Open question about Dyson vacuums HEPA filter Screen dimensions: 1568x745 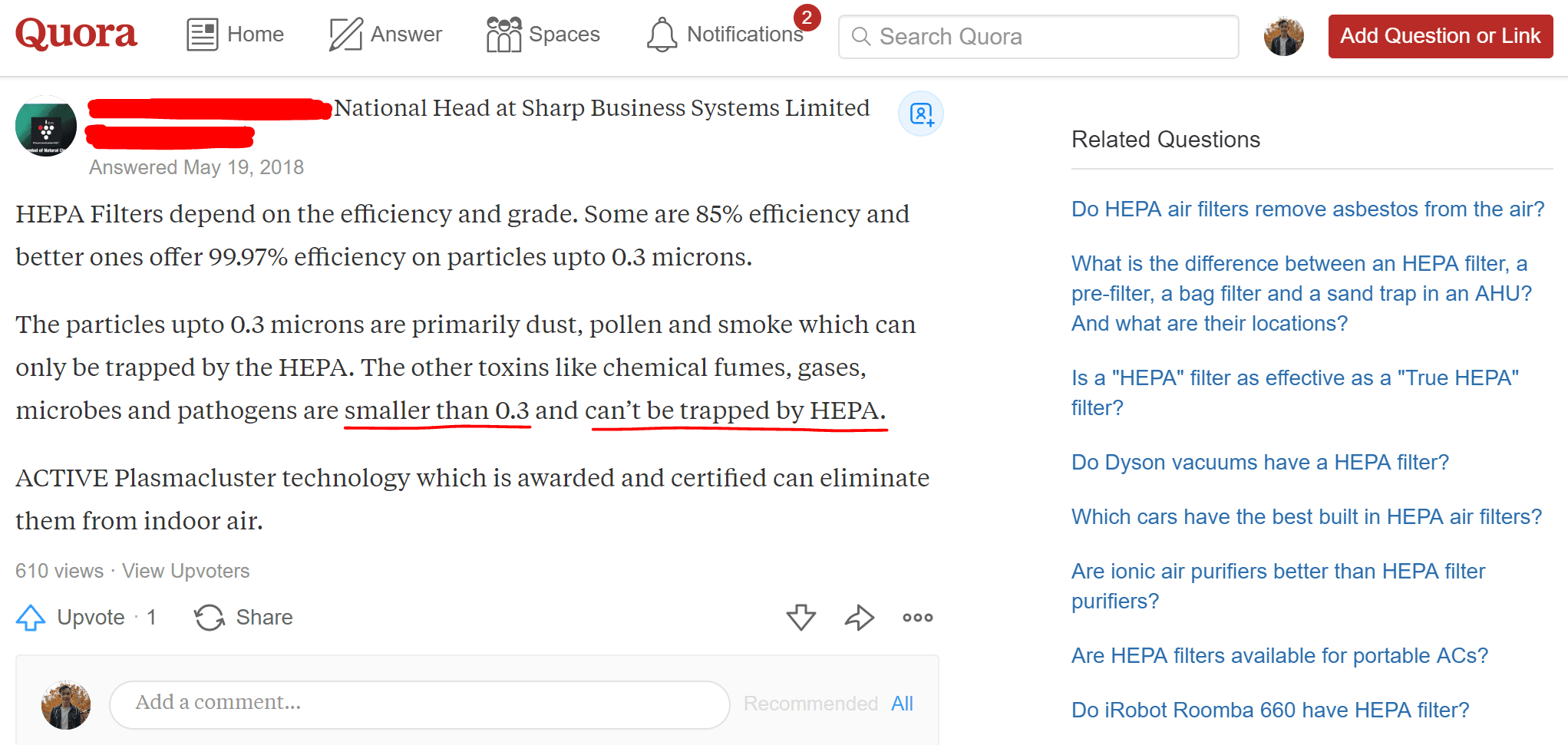[1260, 463]
